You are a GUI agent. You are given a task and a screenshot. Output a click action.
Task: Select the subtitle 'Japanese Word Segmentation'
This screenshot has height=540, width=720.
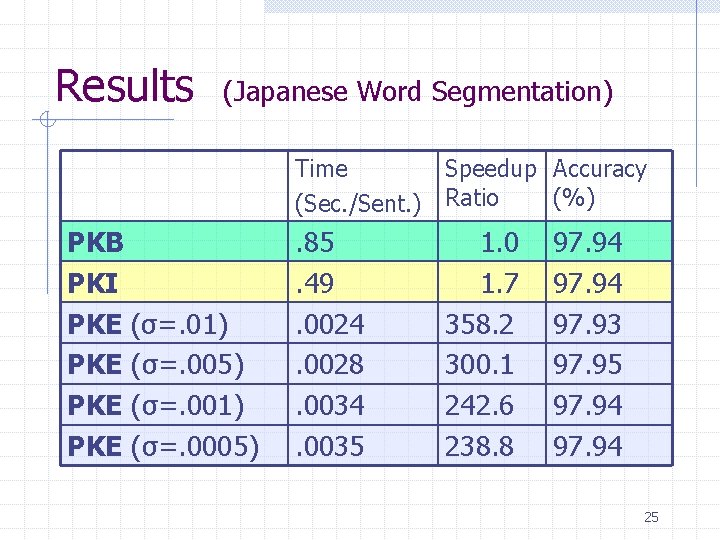tap(418, 92)
